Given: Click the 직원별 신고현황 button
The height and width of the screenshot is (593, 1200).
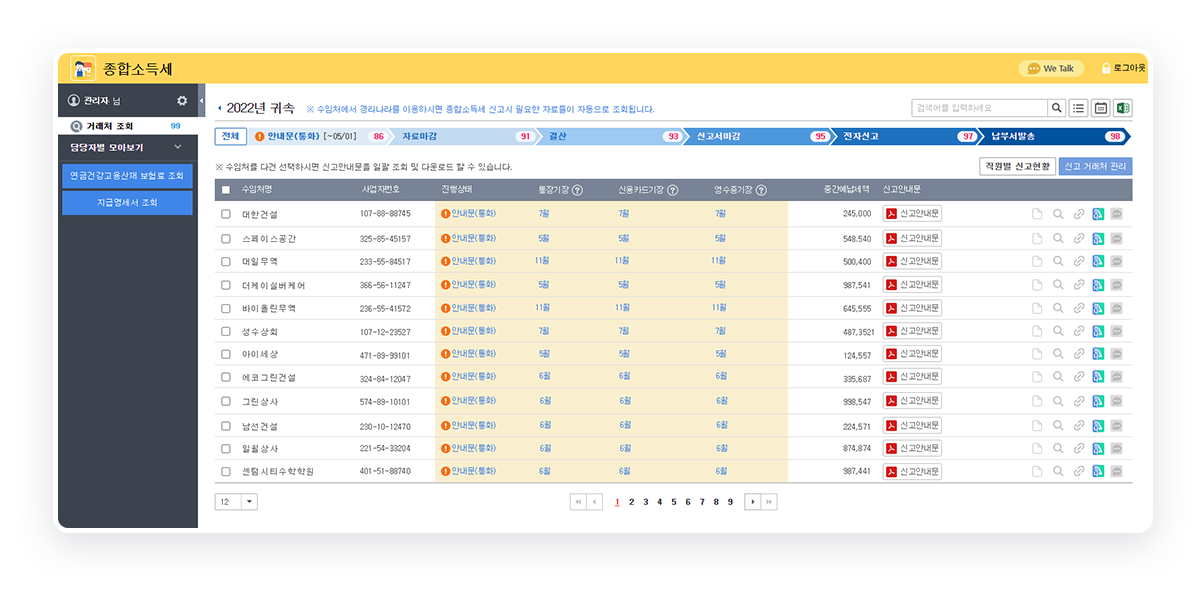Looking at the screenshot, I should coord(1017,167).
